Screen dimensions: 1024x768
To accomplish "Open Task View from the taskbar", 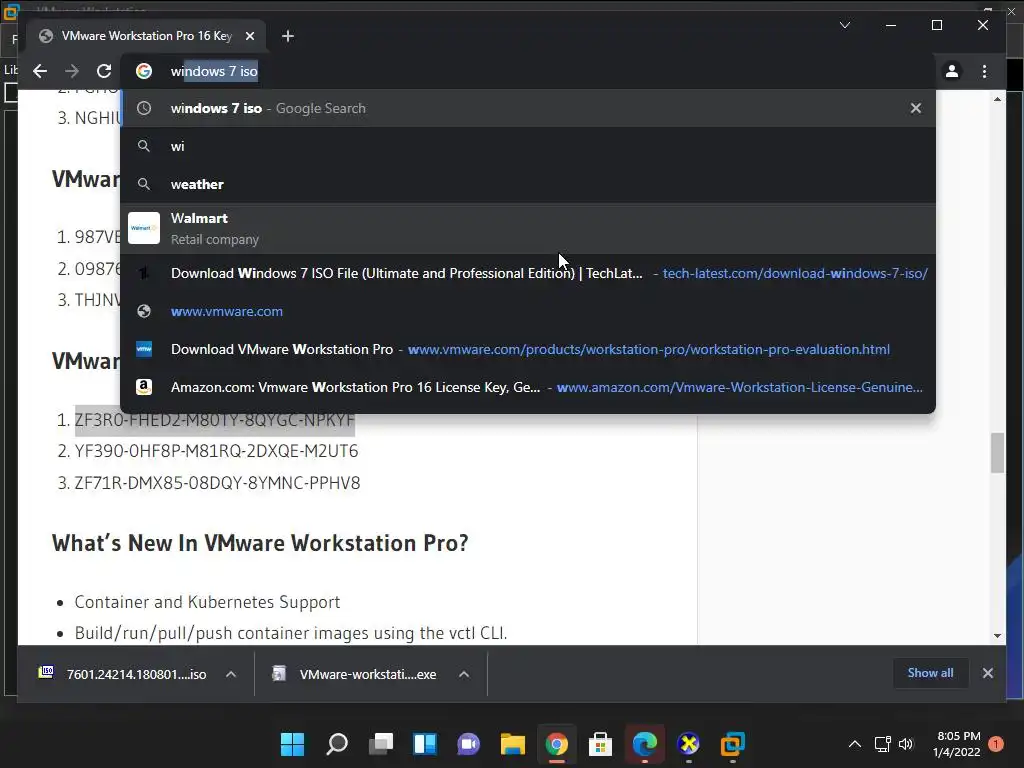I will click(381, 744).
